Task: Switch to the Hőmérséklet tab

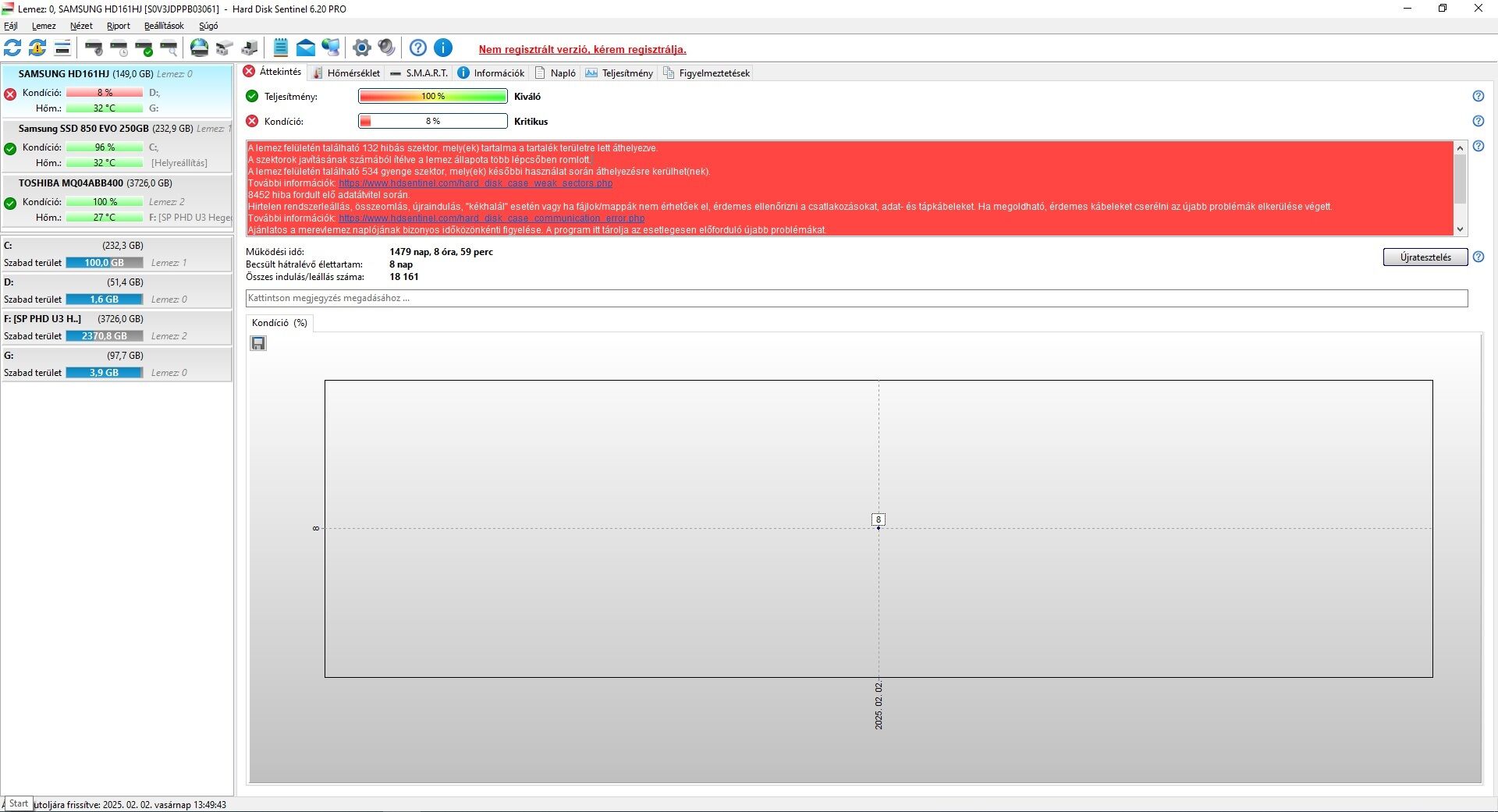Action: pos(346,73)
